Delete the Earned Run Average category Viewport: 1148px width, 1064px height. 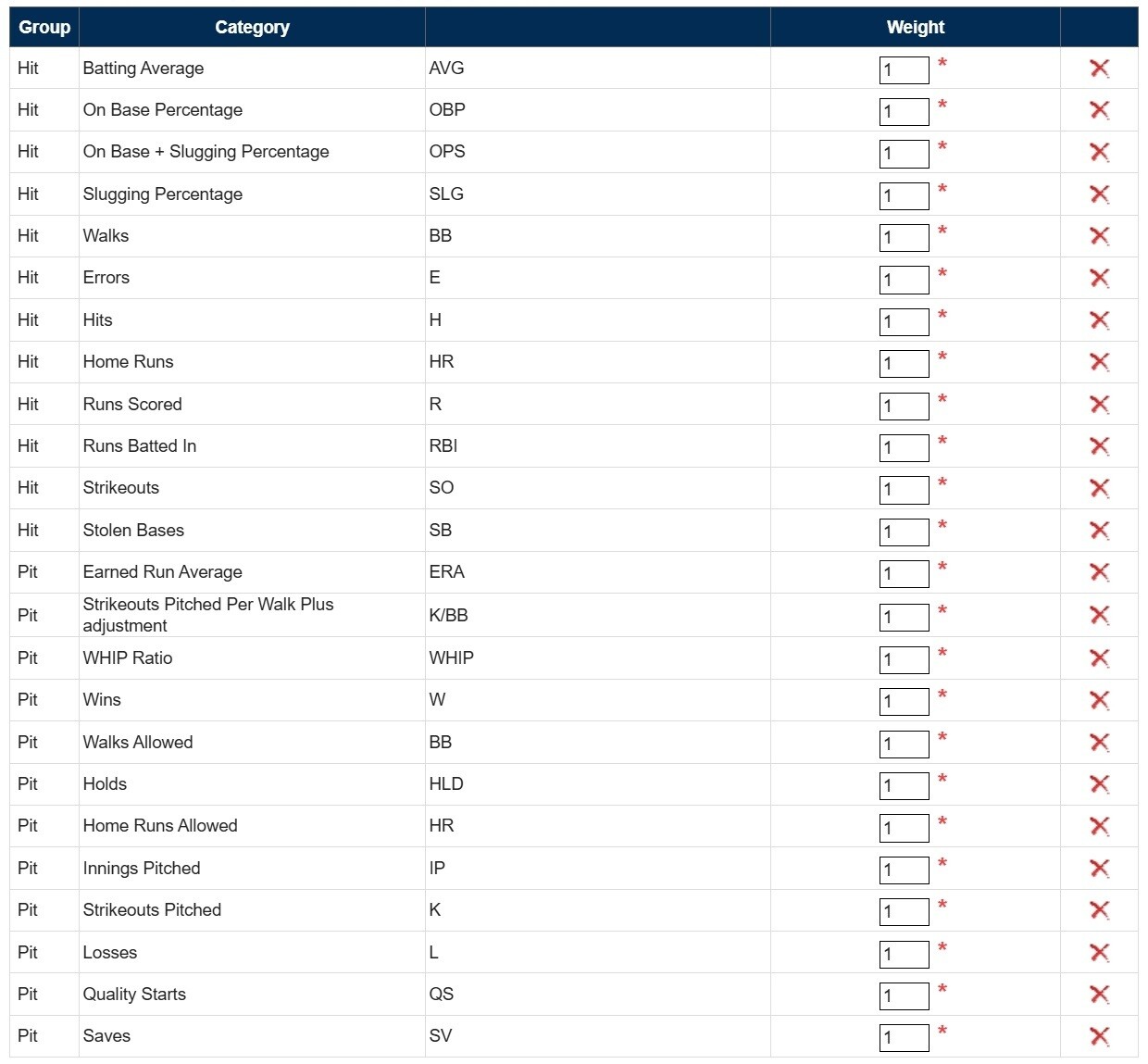[1099, 572]
